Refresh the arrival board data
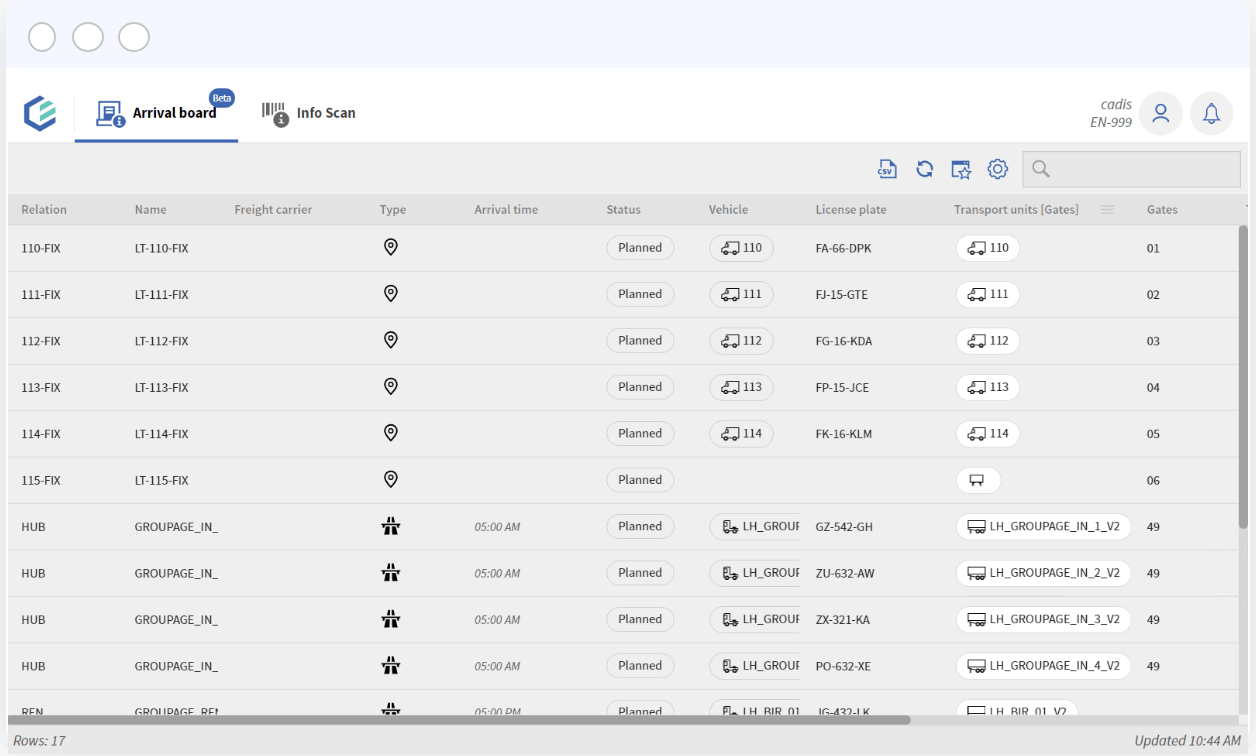 (x=923, y=169)
